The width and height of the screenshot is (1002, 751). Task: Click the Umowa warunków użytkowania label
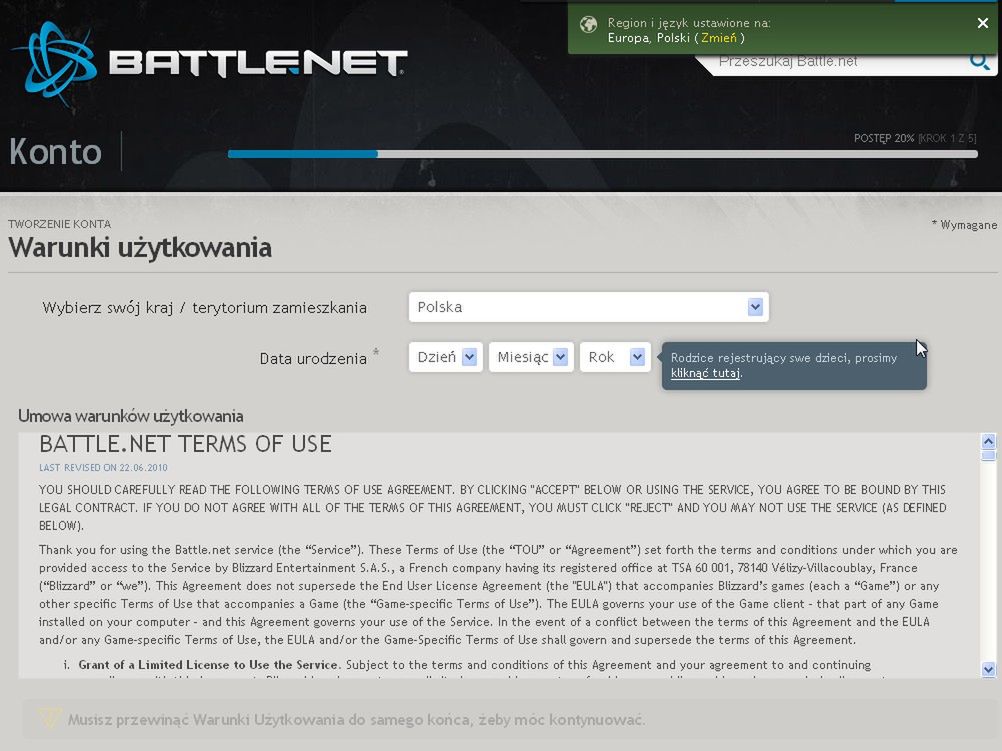(130, 416)
